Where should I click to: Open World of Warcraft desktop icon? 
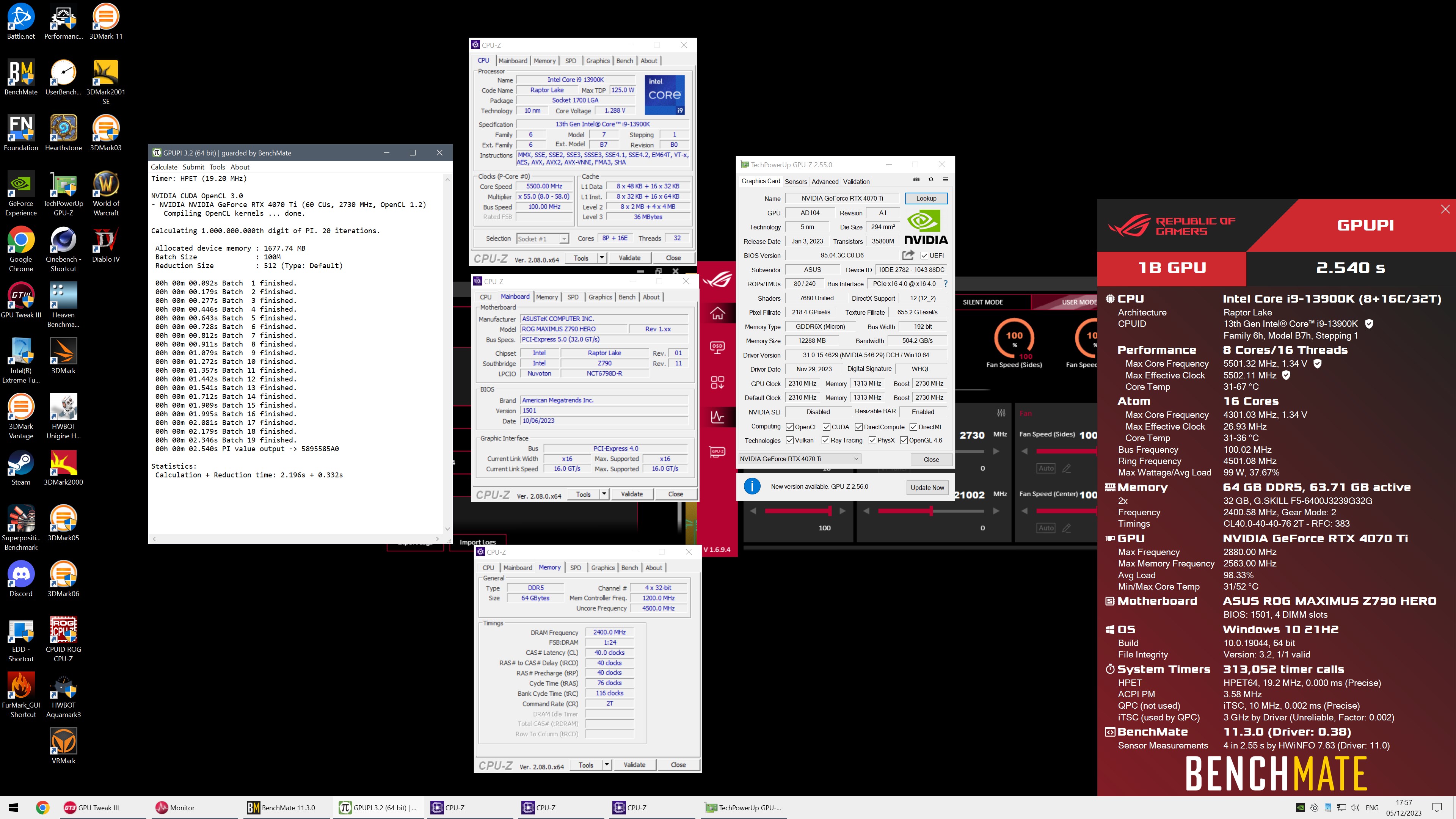coord(106,193)
